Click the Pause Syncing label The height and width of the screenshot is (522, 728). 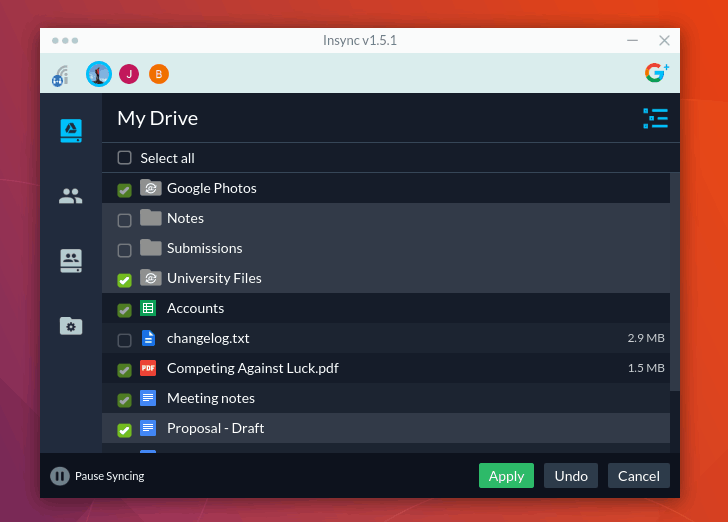click(110, 476)
